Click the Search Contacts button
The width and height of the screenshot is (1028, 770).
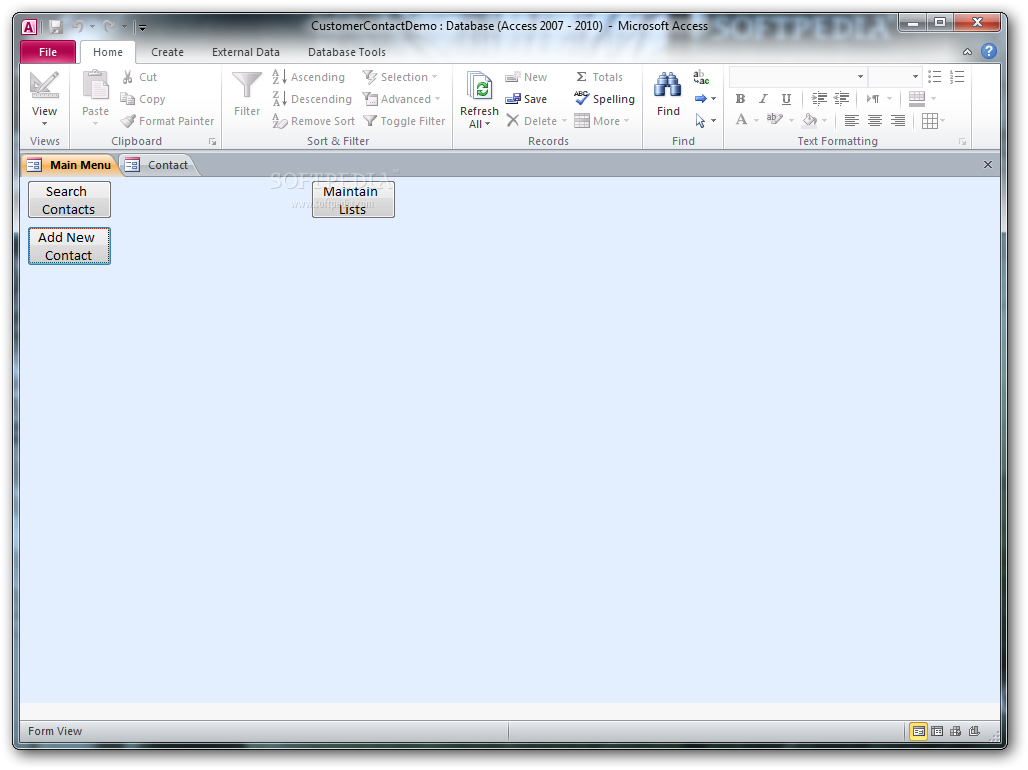point(69,199)
